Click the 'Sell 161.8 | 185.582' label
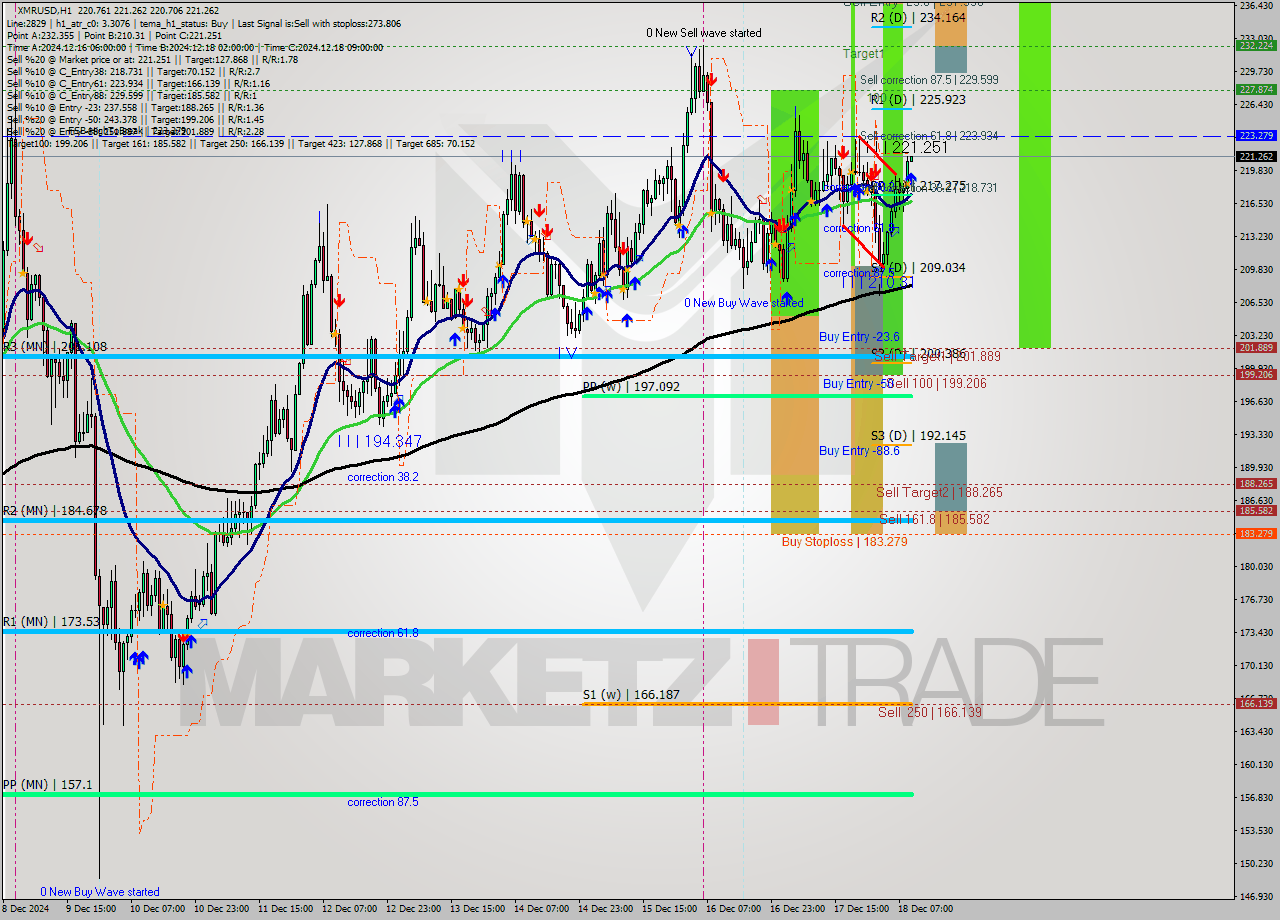1280x920 pixels. coord(934,519)
